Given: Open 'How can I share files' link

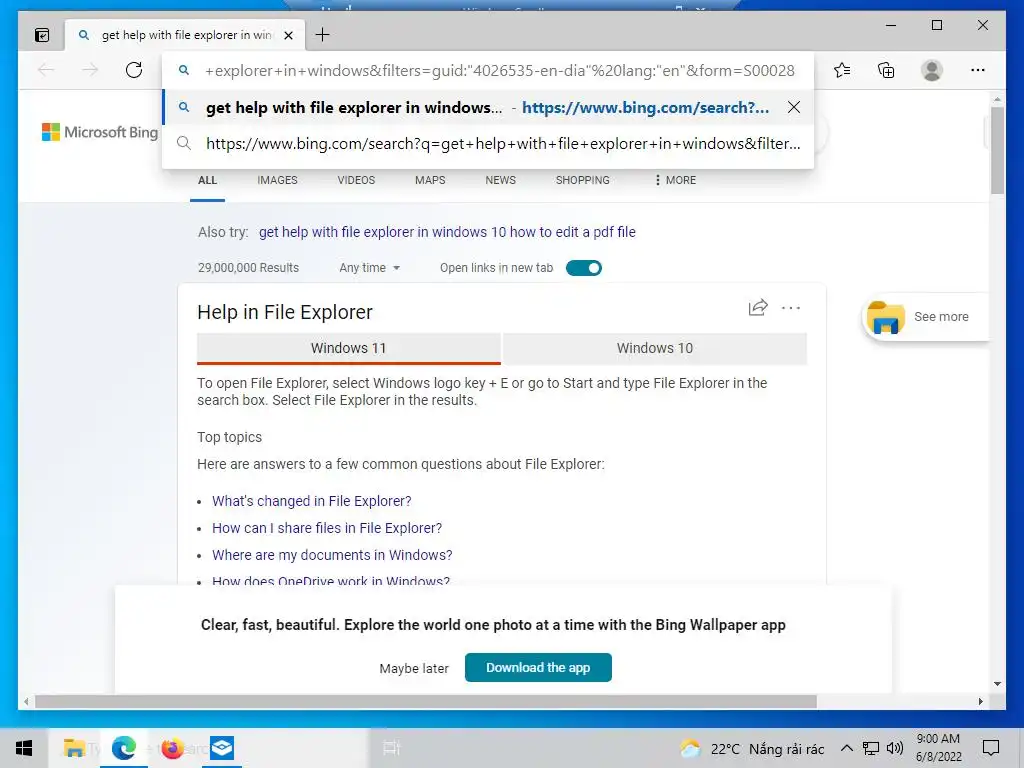Looking at the screenshot, I should tap(327, 528).
